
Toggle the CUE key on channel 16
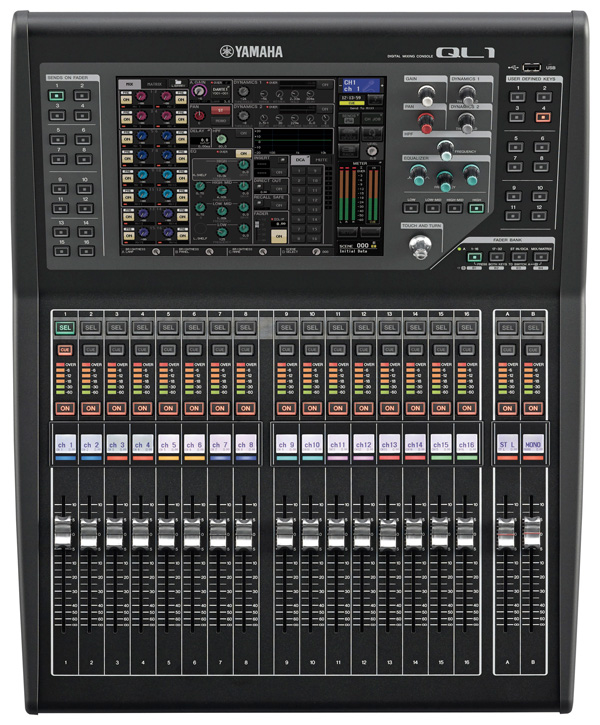[x=467, y=350]
